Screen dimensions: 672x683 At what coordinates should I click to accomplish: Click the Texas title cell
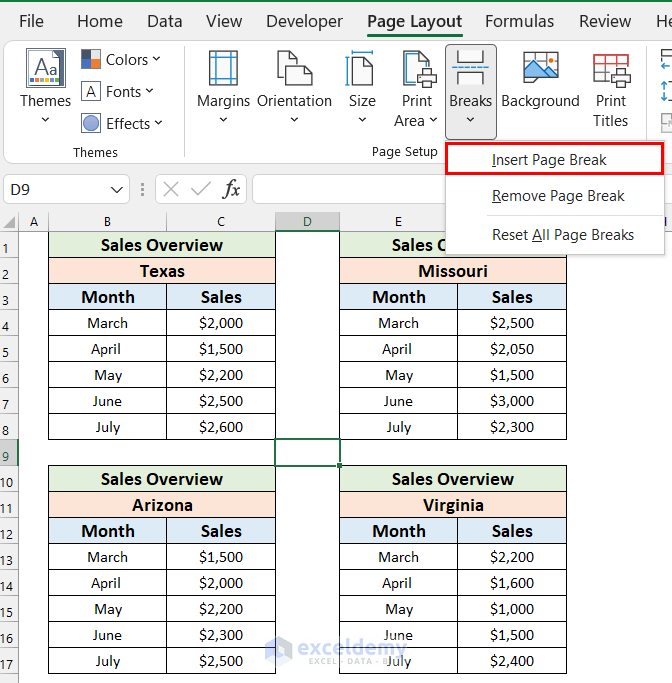click(x=162, y=271)
